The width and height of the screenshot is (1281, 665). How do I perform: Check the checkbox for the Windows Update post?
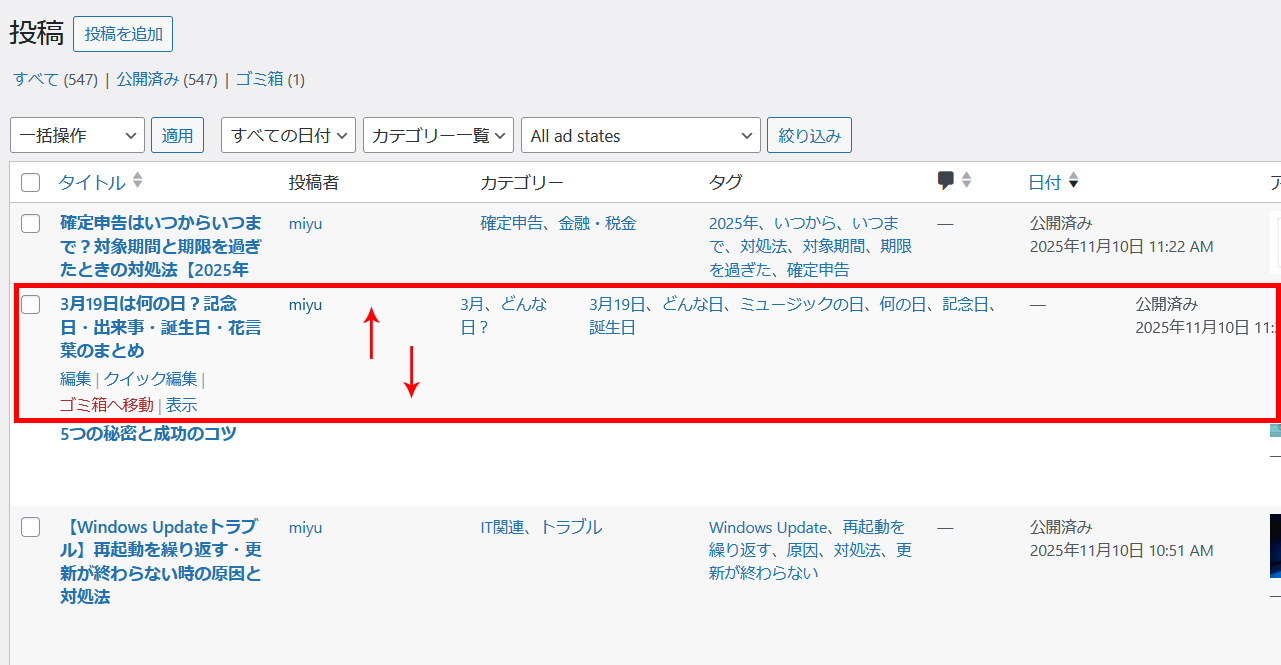click(30, 527)
